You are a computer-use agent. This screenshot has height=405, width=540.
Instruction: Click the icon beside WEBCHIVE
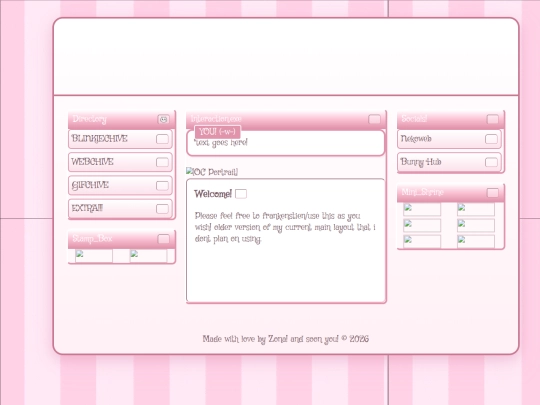pos(162,162)
